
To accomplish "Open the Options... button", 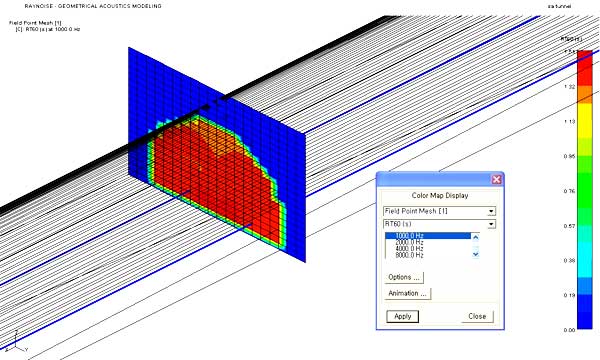I will (x=404, y=277).
